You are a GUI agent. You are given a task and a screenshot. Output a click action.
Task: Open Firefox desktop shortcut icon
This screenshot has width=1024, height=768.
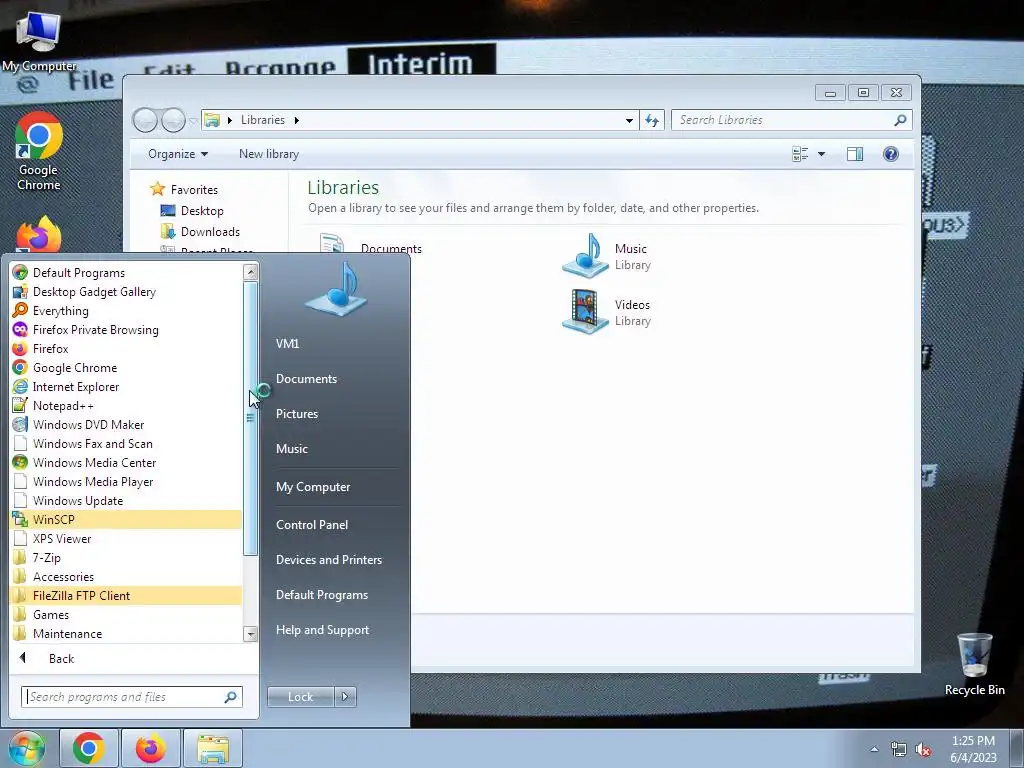(39, 235)
